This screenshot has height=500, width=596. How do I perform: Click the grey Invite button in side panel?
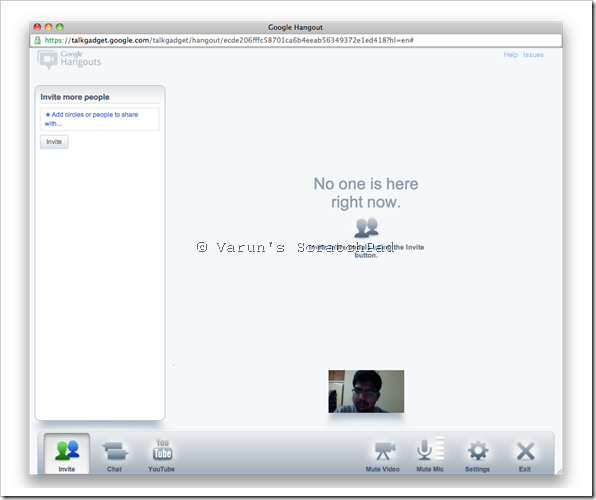tap(54, 142)
